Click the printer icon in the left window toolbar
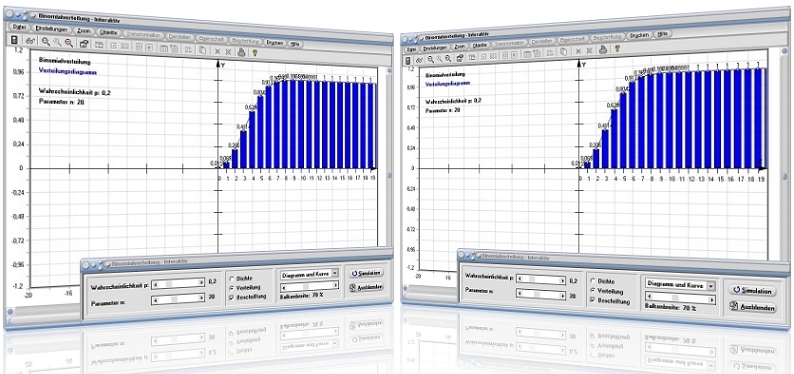 tap(242, 51)
